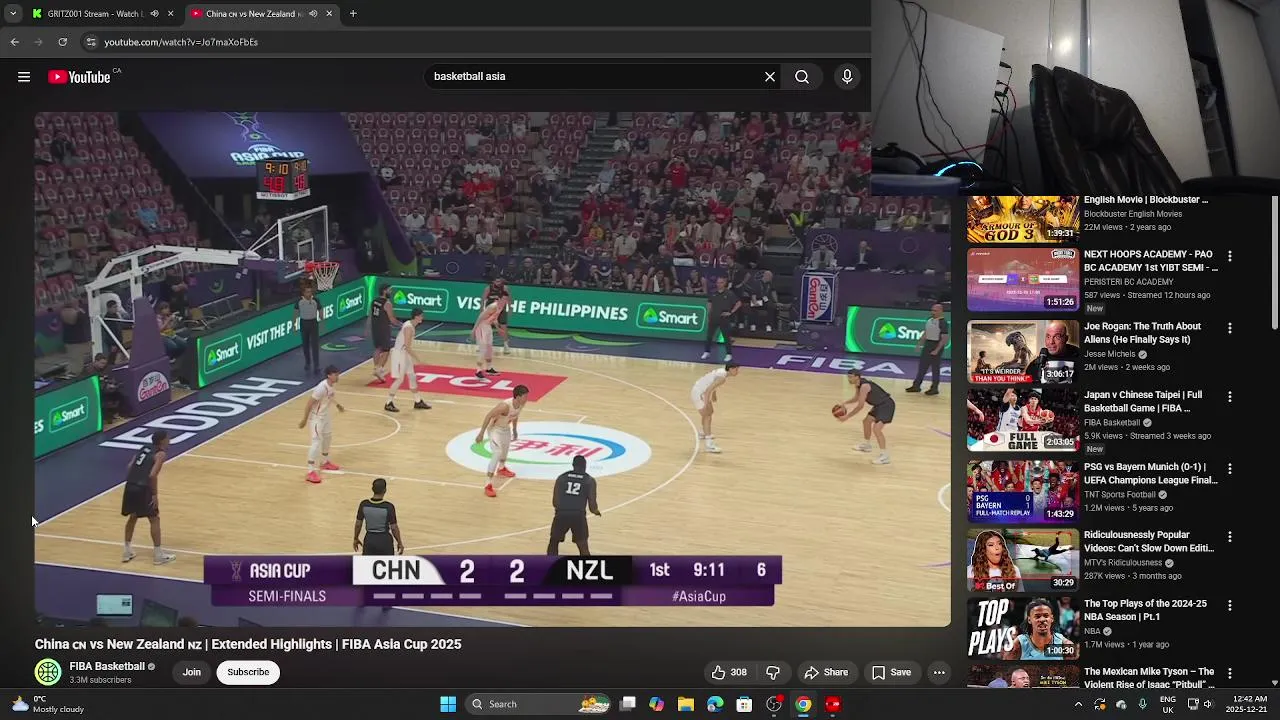Run the search using the magnifier button
The image size is (1280, 720).
(802, 77)
